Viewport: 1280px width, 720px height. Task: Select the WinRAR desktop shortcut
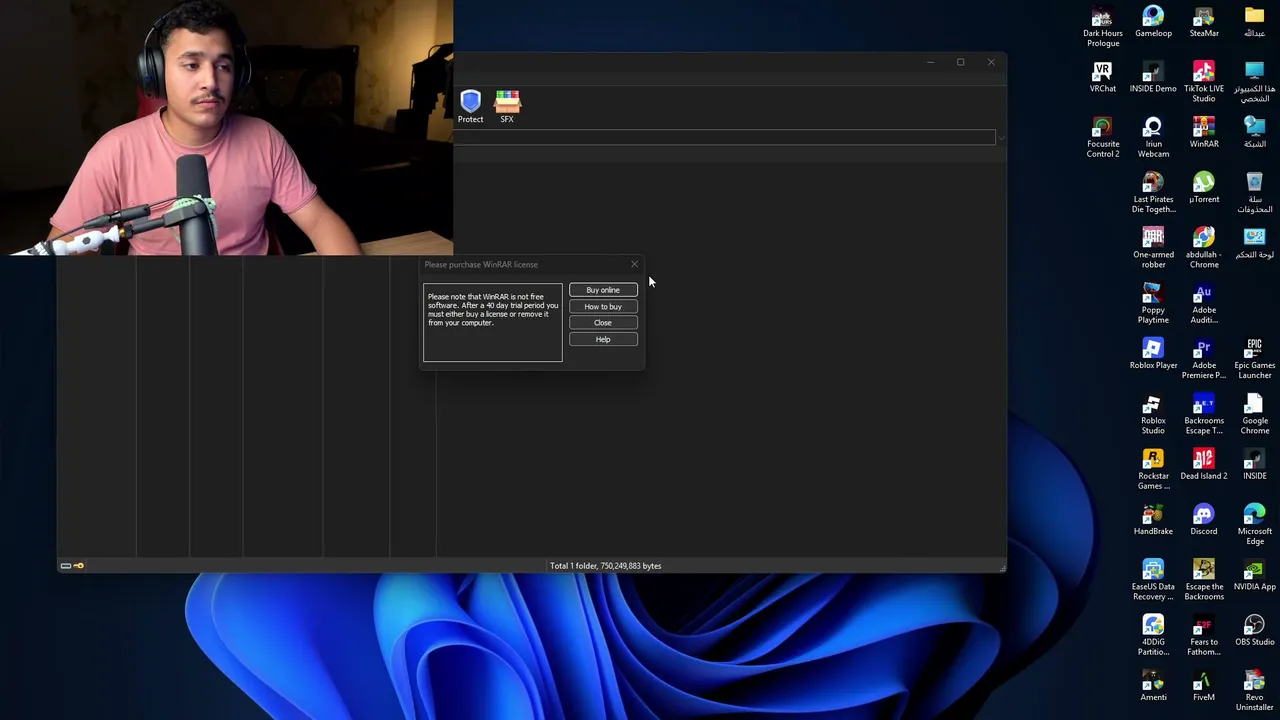tap(1204, 133)
